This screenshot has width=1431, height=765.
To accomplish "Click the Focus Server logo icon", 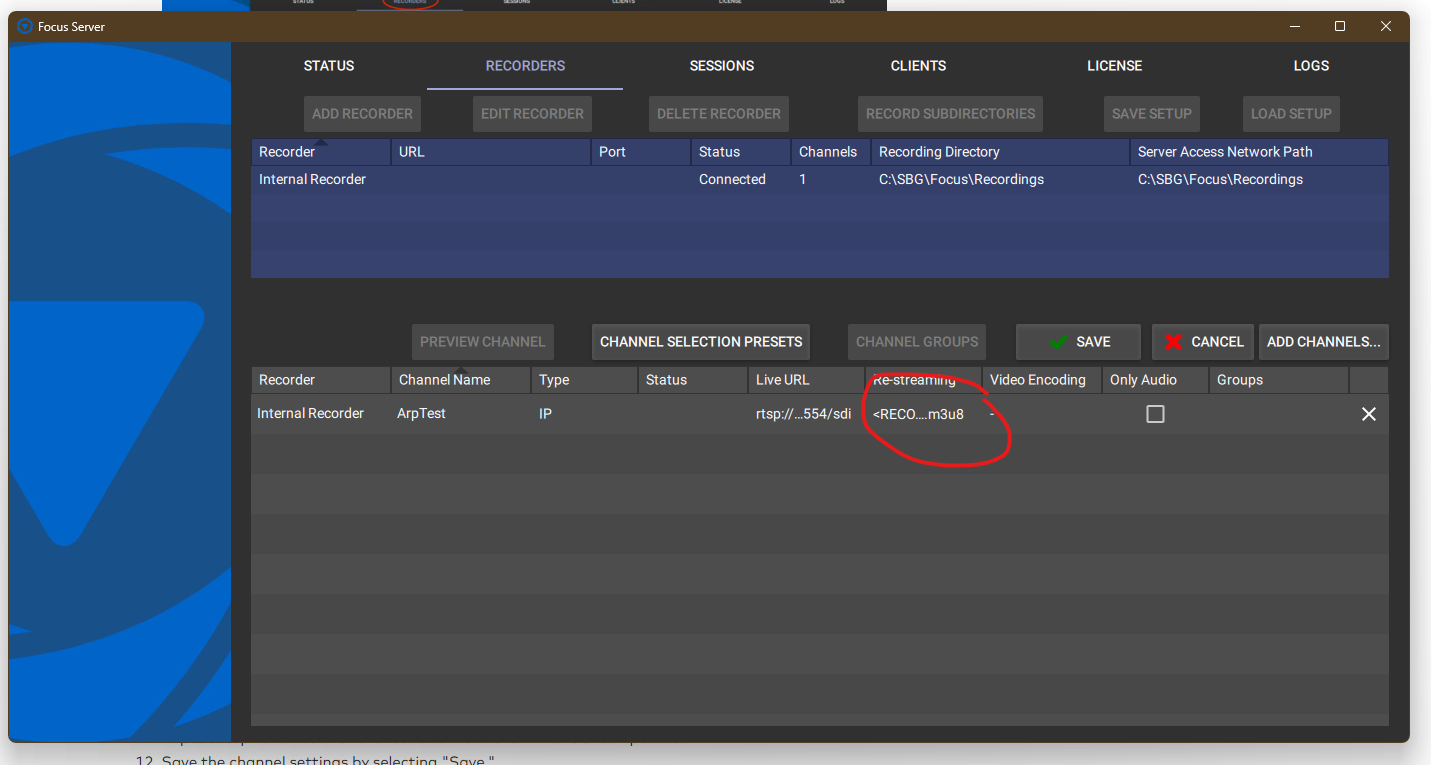I will click(24, 26).
